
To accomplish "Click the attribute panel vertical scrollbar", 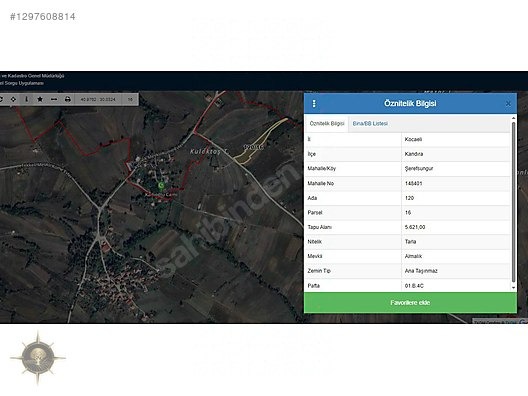I will pyautogui.click(x=514, y=202).
